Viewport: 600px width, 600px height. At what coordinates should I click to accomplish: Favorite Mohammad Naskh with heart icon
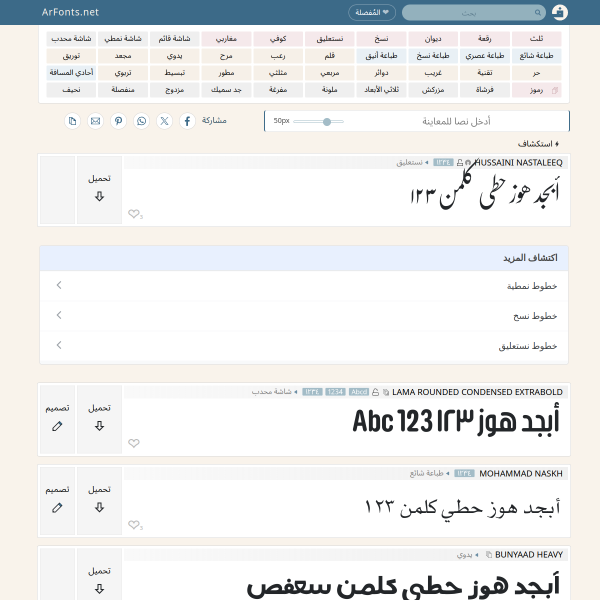(x=134, y=525)
